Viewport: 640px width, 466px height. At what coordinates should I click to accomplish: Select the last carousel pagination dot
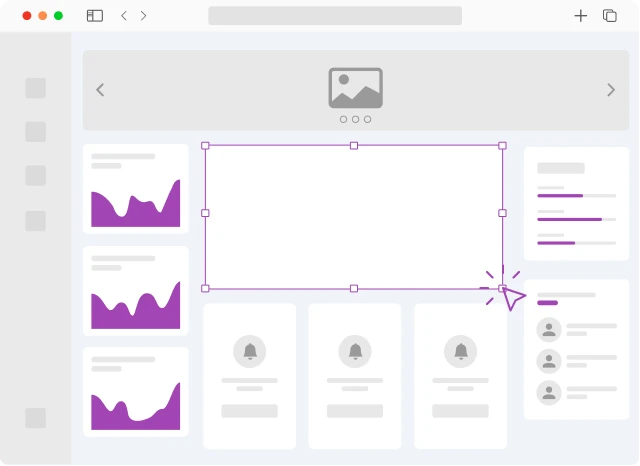(367, 119)
